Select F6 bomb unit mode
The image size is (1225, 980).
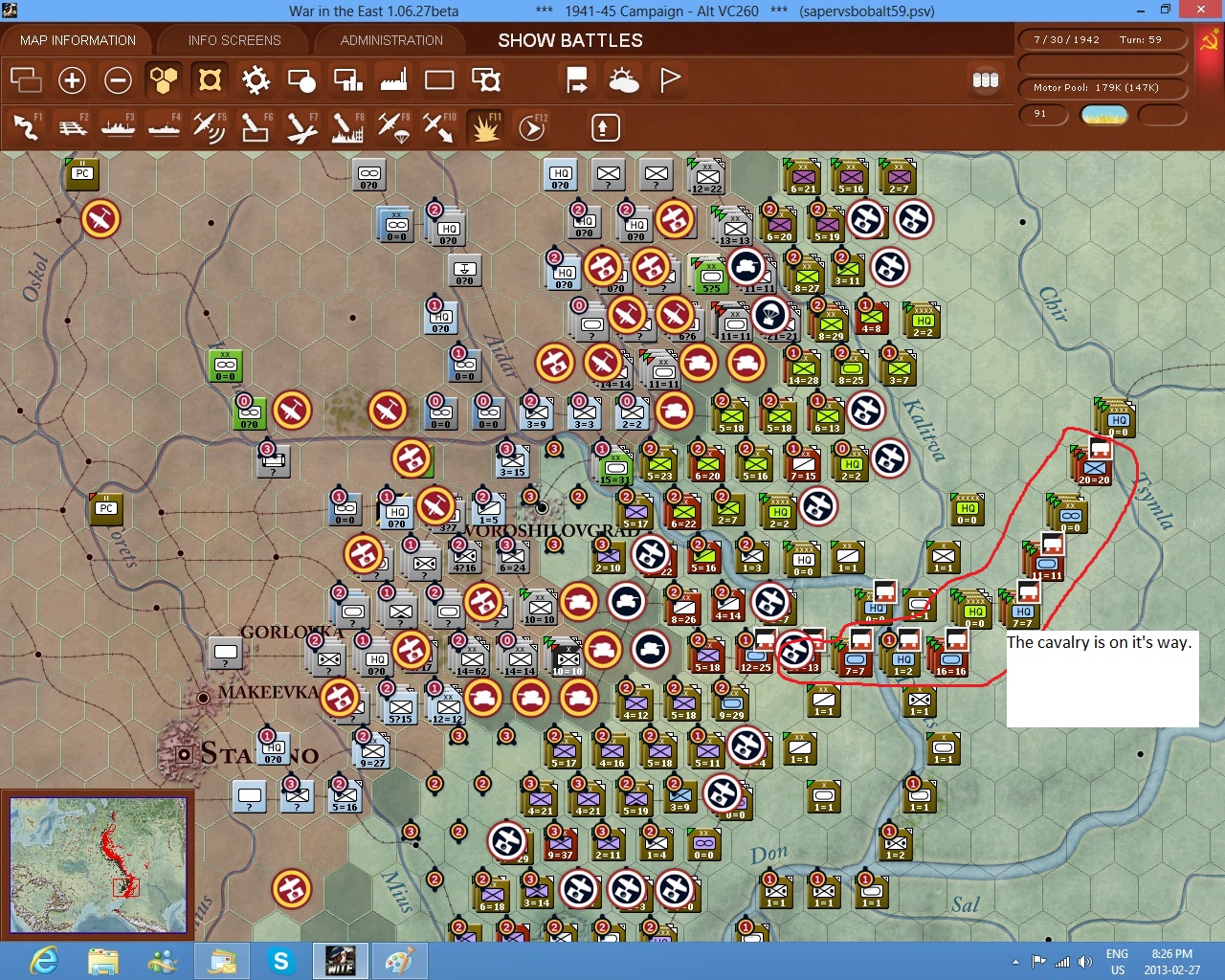tap(256, 127)
